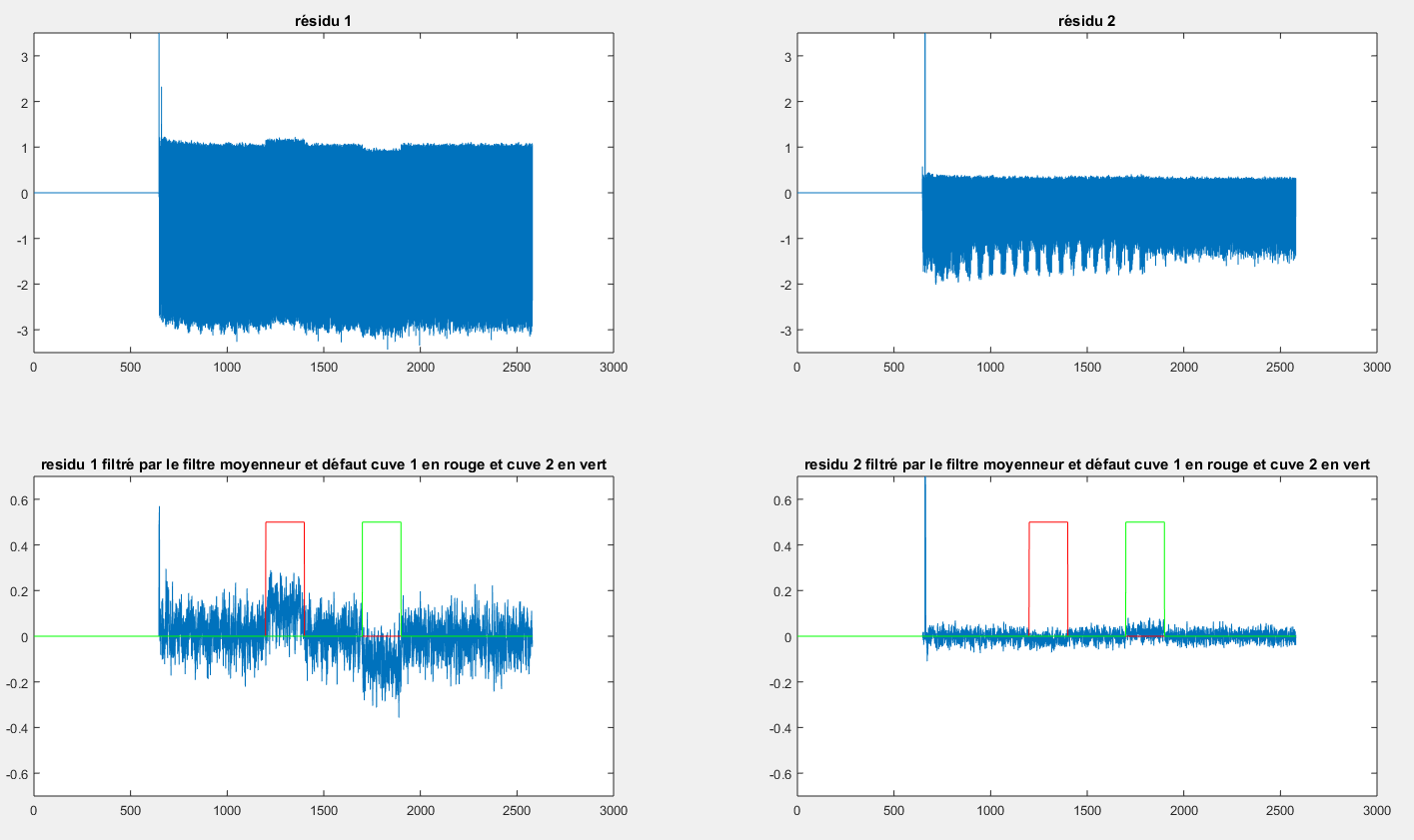Click y-axis label 0.6 of filtered residu 1 plot

pyautogui.click(x=18, y=499)
